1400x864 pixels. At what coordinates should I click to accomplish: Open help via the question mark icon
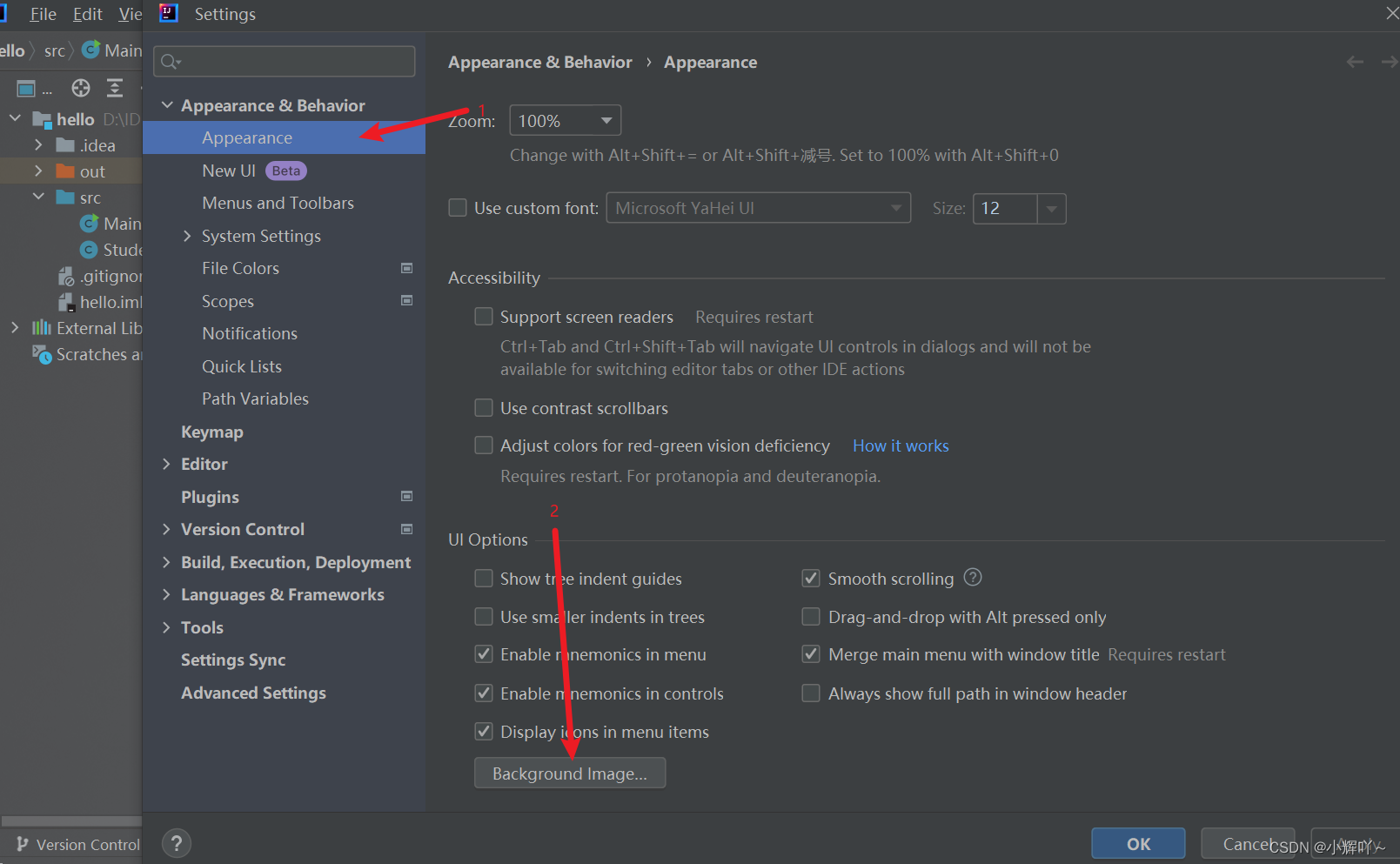point(176,842)
